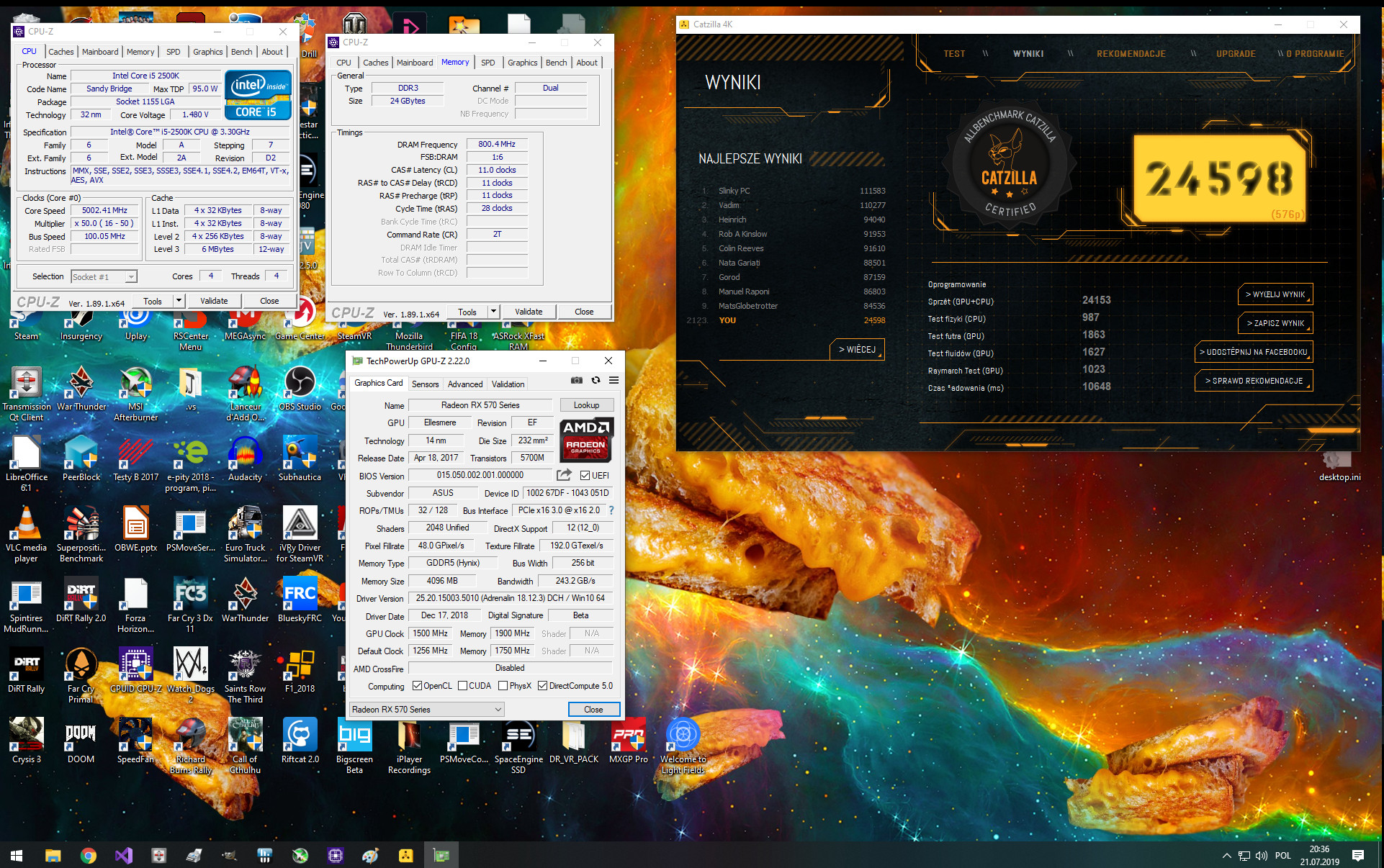Open VLC media player desktop icon
The image size is (1384, 868).
coord(26,534)
